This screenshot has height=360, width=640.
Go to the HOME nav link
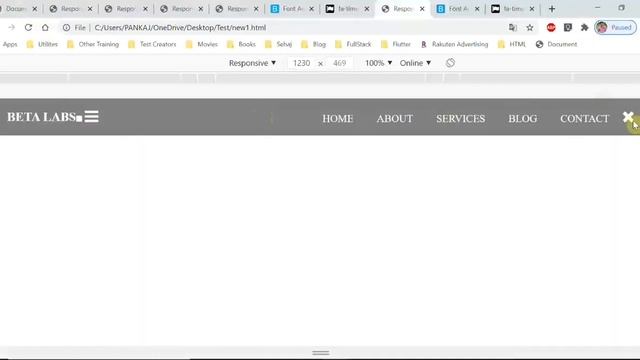click(x=338, y=118)
